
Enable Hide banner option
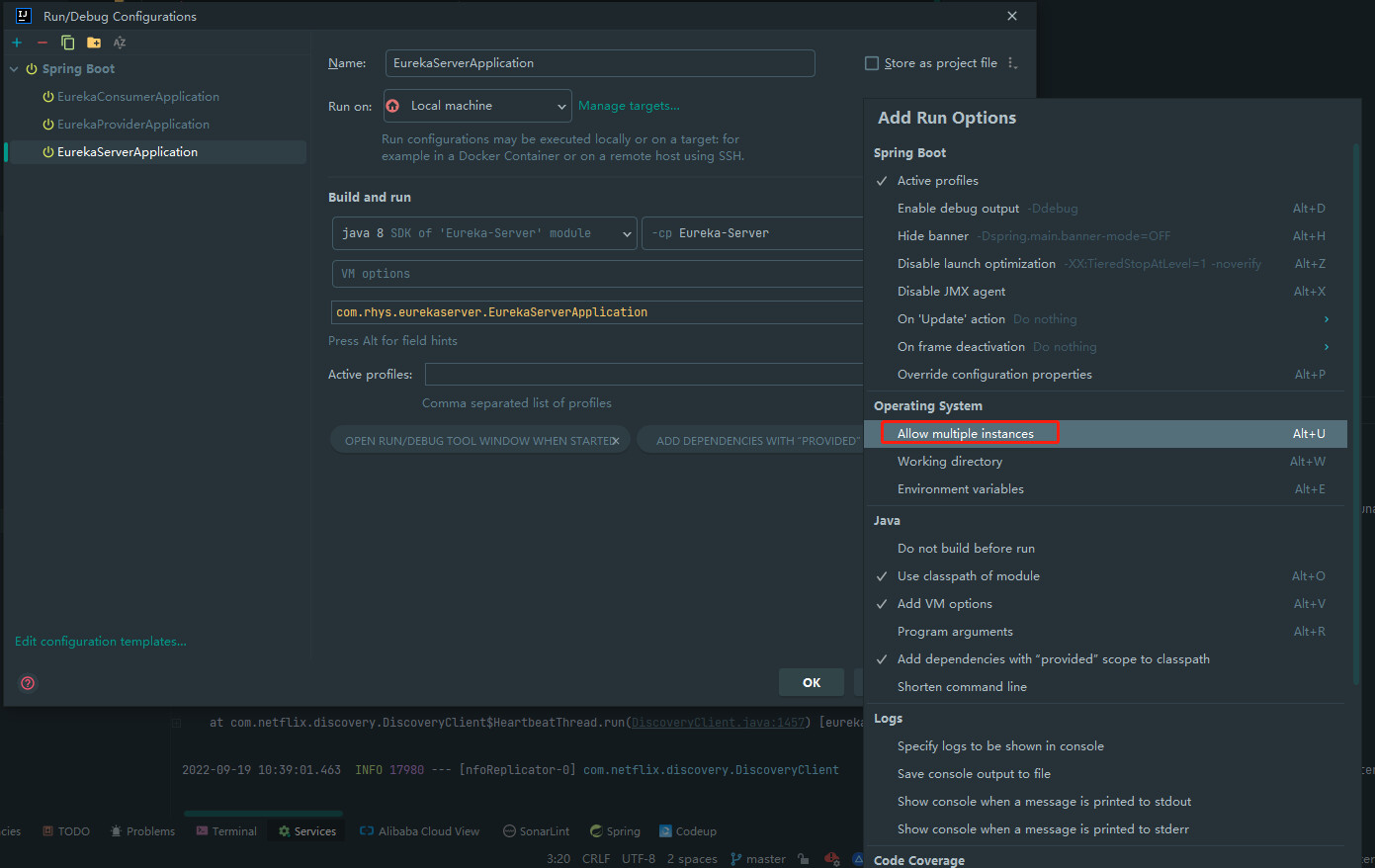[1105, 236]
